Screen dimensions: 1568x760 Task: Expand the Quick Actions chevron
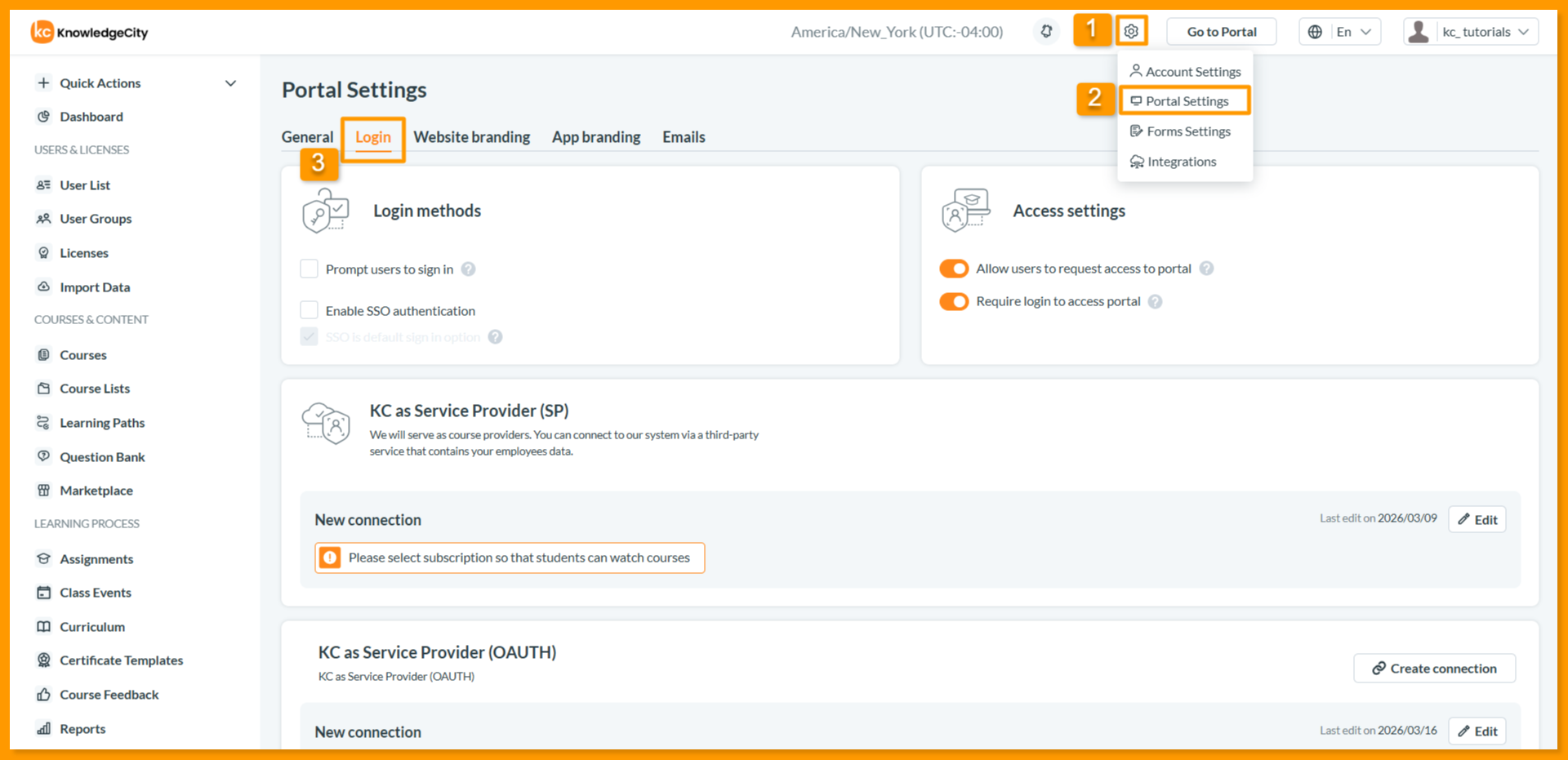point(230,83)
